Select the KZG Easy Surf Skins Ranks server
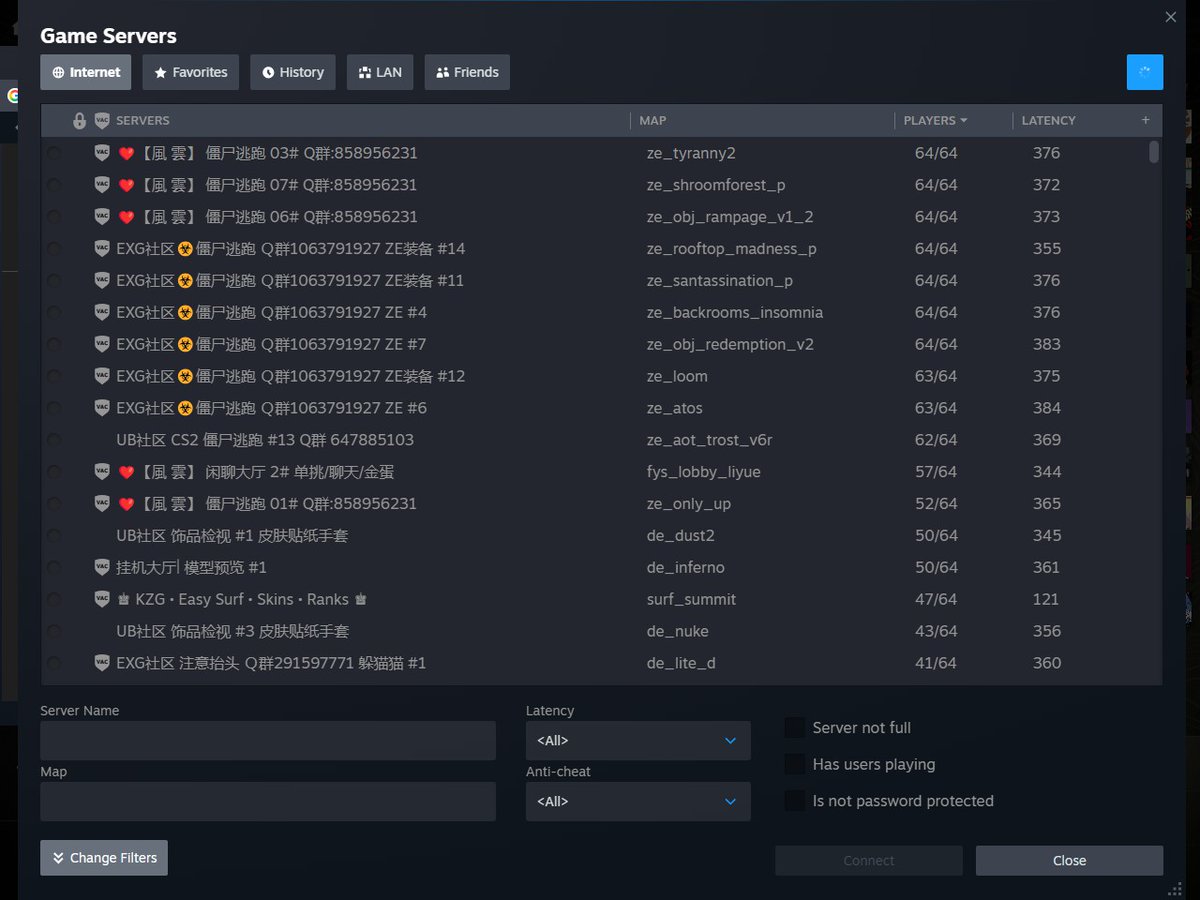The width and height of the screenshot is (1200, 900). pyautogui.click(x=243, y=599)
